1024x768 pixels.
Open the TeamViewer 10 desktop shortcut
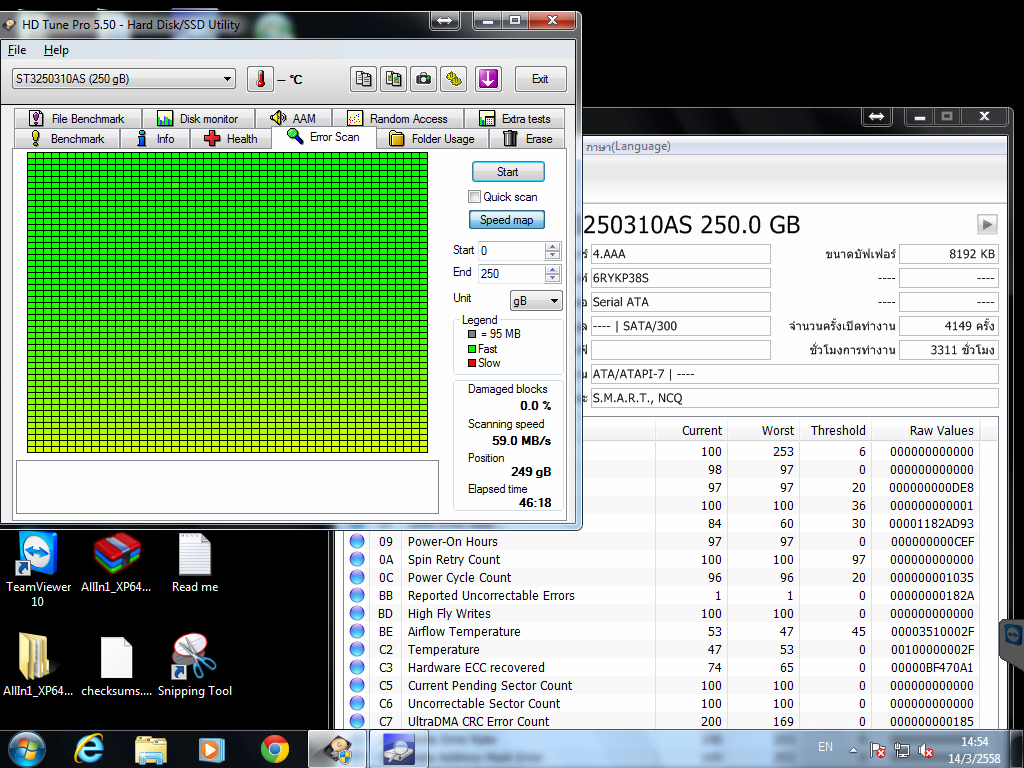(38, 569)
